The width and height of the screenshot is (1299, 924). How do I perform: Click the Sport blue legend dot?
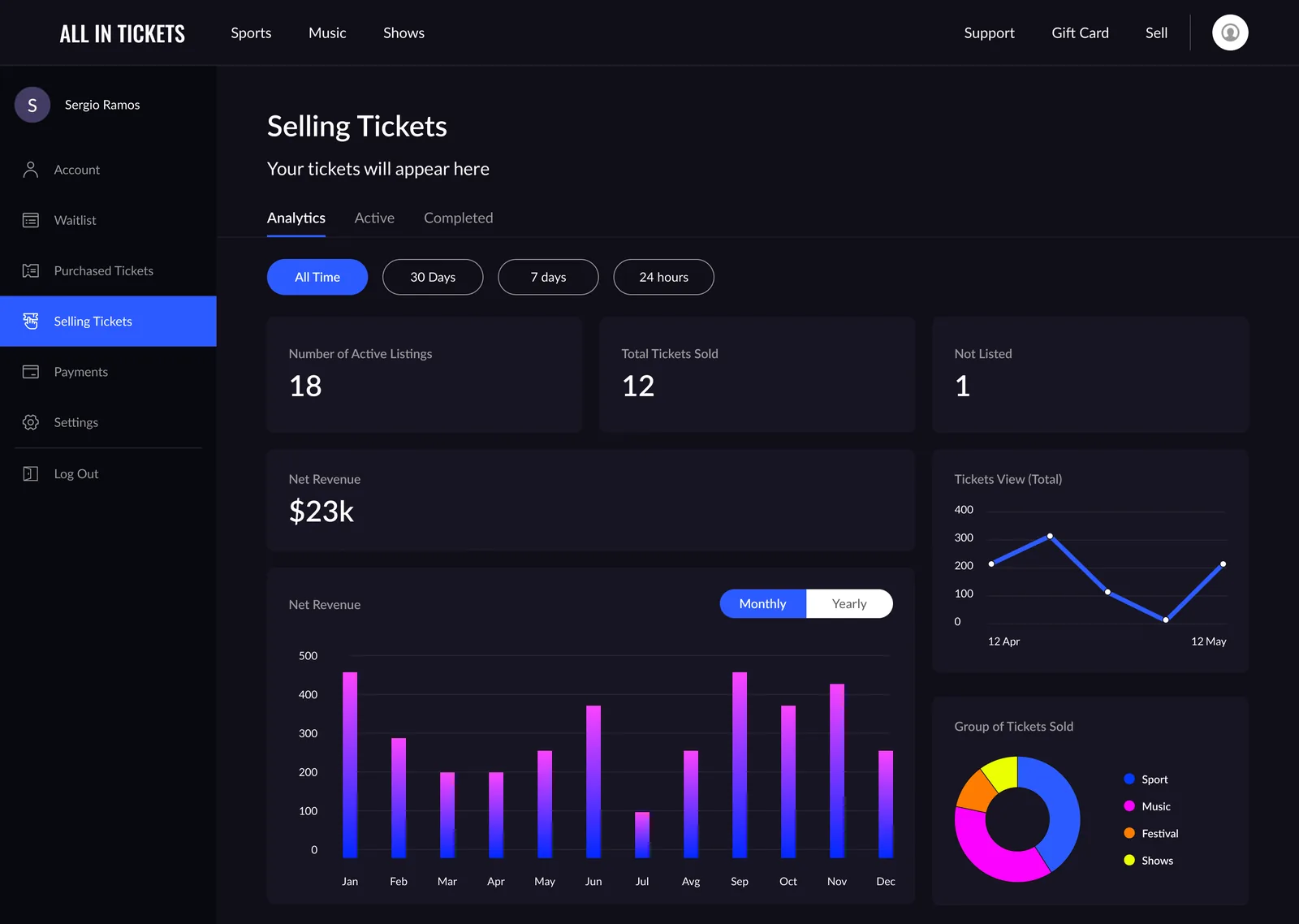[1129, 779]
